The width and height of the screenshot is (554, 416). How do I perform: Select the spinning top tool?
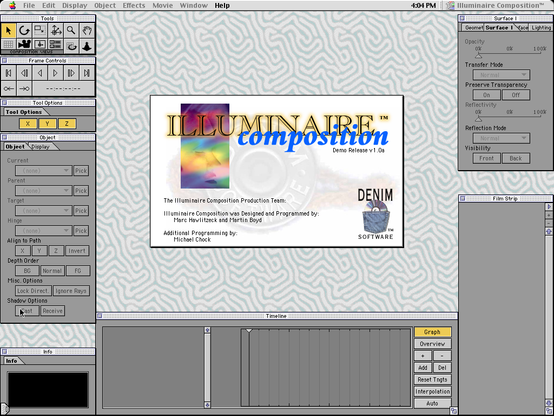pyautogui.click(x=87, y=46)
